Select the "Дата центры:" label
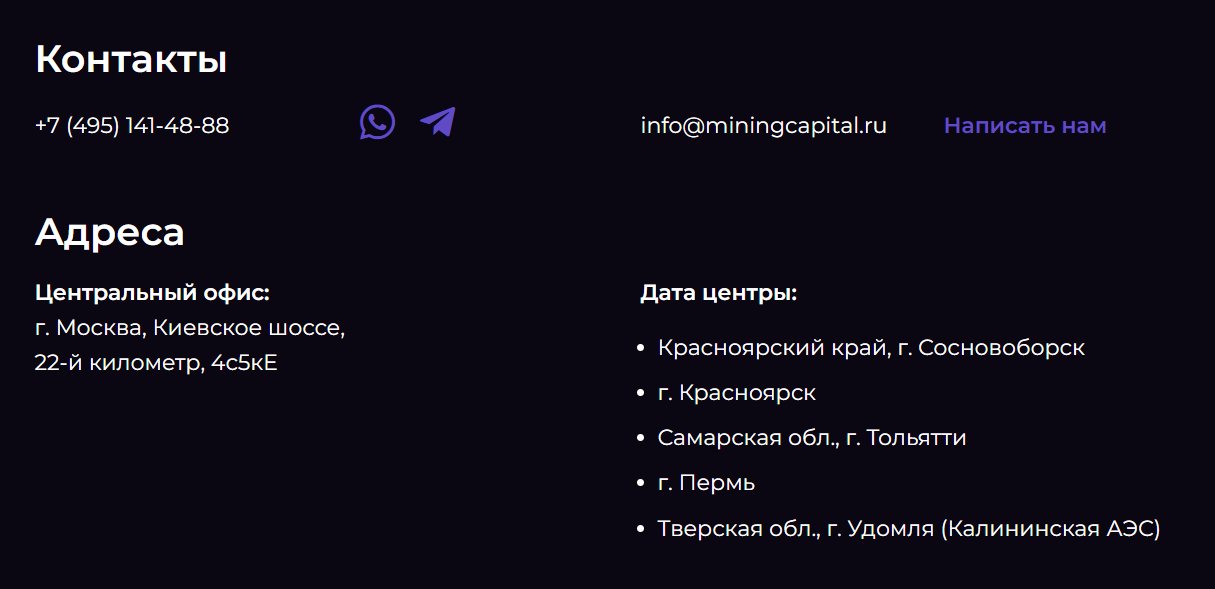The height and width of the screenshot is (589, 1215). point(719,294)
